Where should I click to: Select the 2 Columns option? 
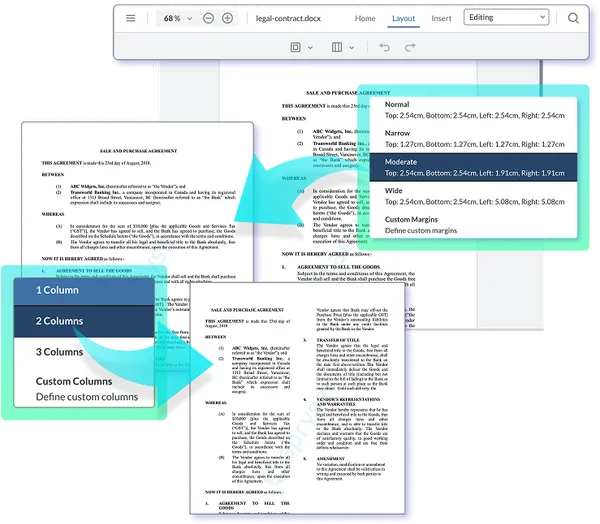point(84,321)
